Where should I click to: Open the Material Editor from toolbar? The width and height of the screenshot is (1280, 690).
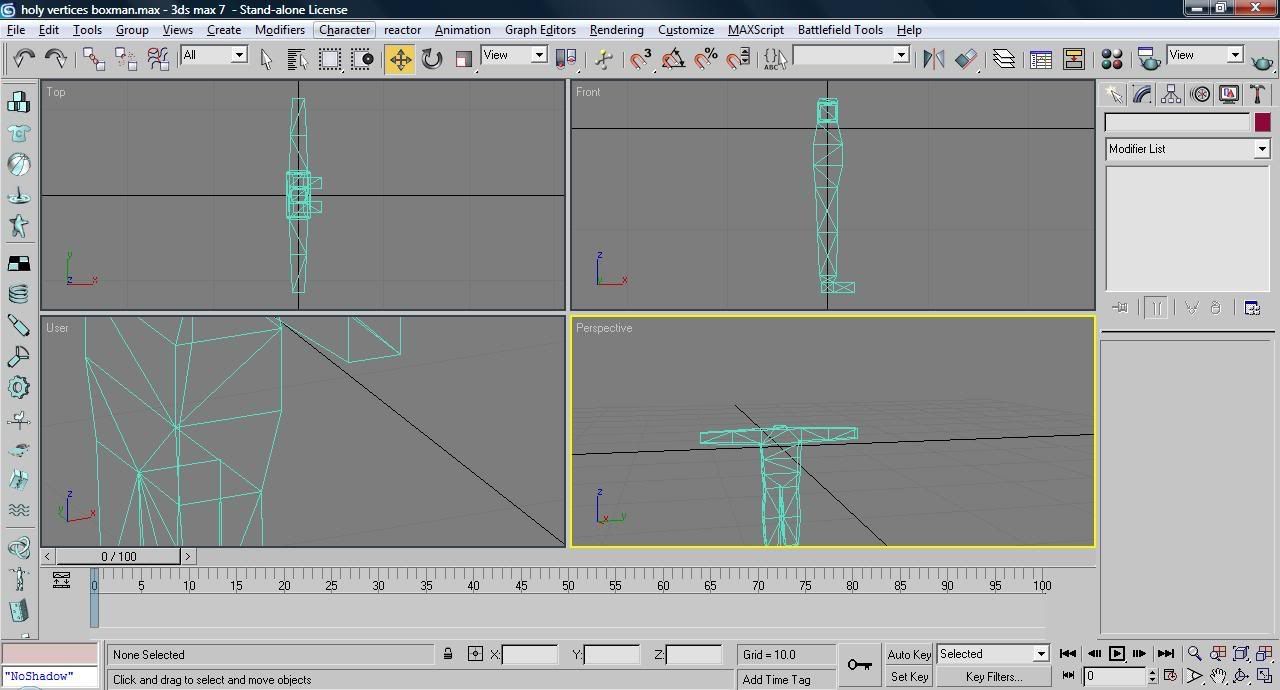pyautogui.click(x=1111, y=59)
